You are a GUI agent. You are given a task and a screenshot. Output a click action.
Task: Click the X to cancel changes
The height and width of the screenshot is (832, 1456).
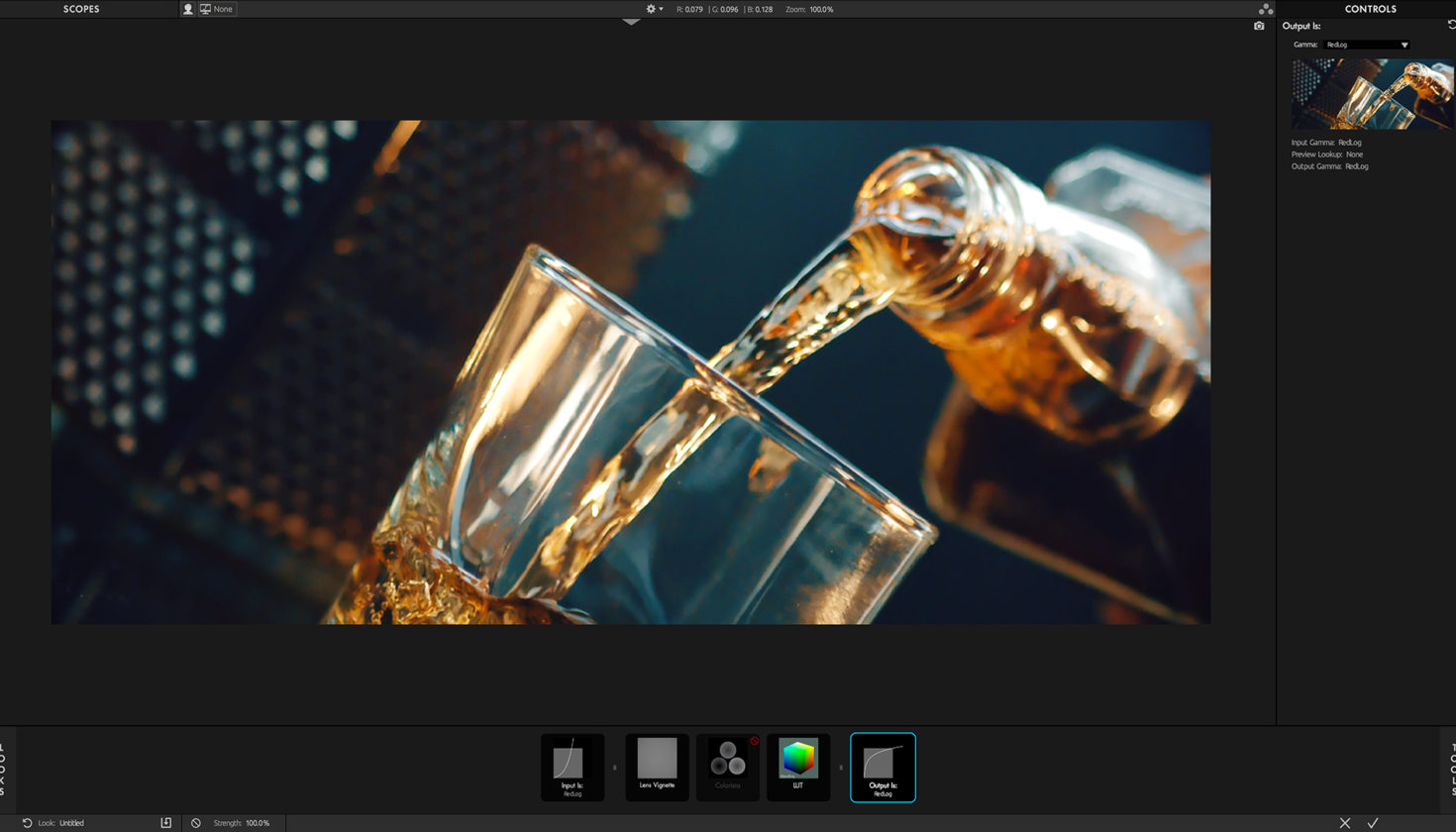point(1345,822)
